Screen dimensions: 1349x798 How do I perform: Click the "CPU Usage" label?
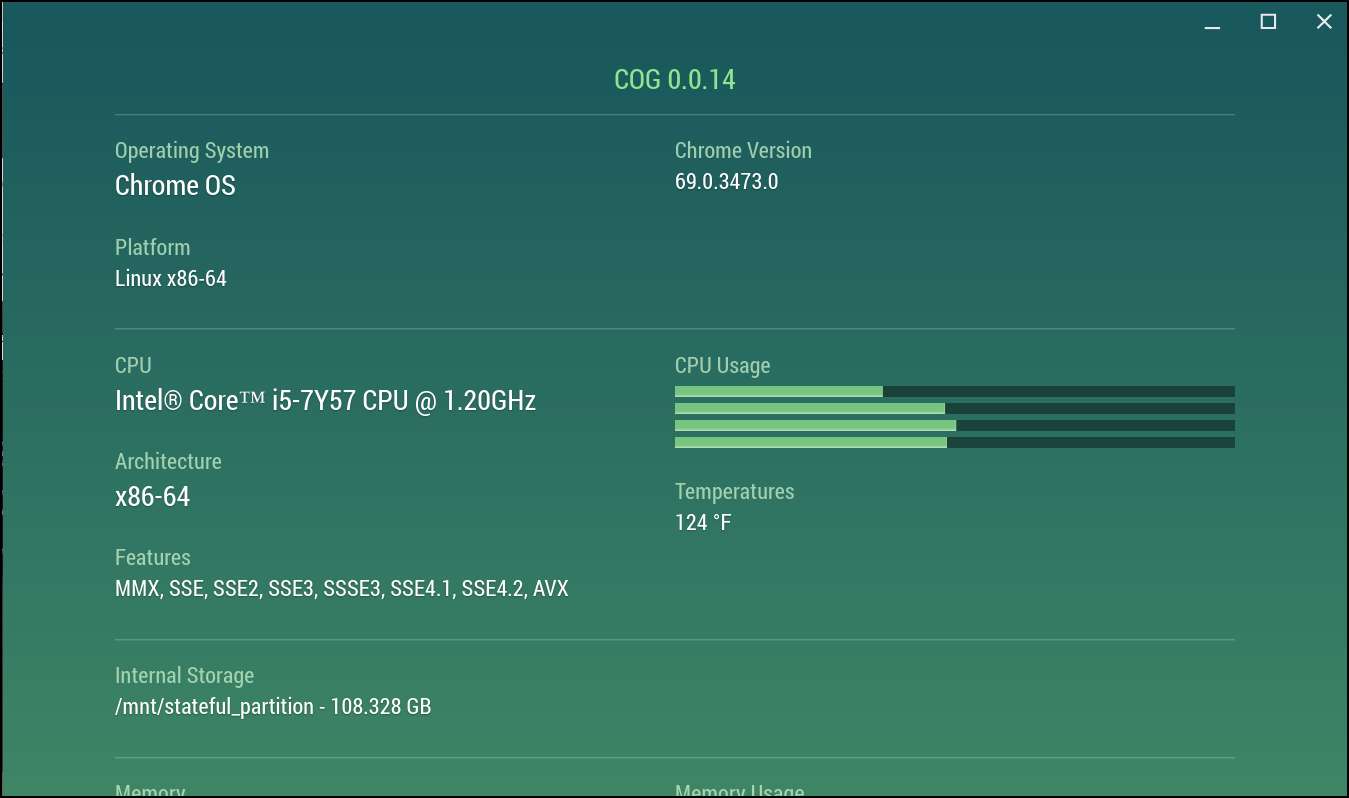click(723, 366)
